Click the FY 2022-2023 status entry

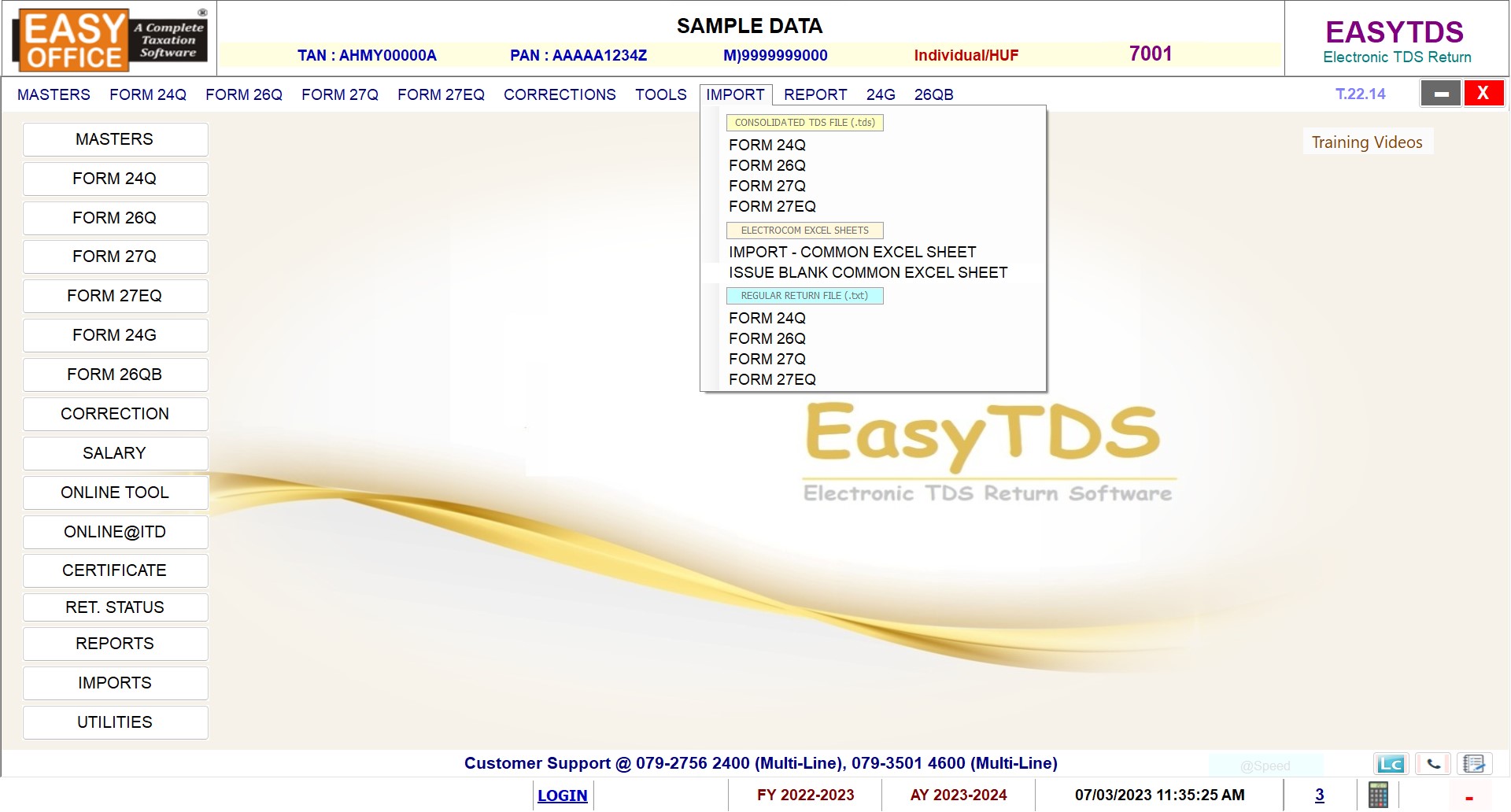(x=805, y=795)
